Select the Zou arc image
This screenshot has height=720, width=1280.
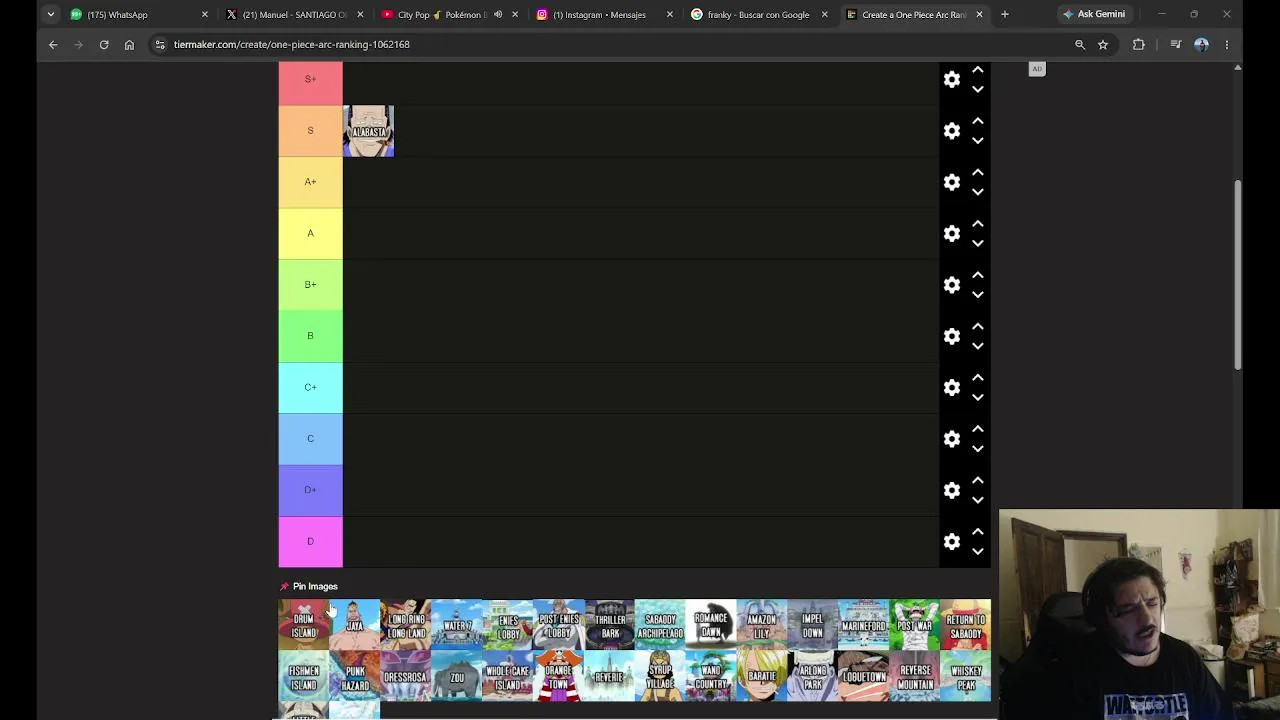pyautogui.click(x=457, y=676)
